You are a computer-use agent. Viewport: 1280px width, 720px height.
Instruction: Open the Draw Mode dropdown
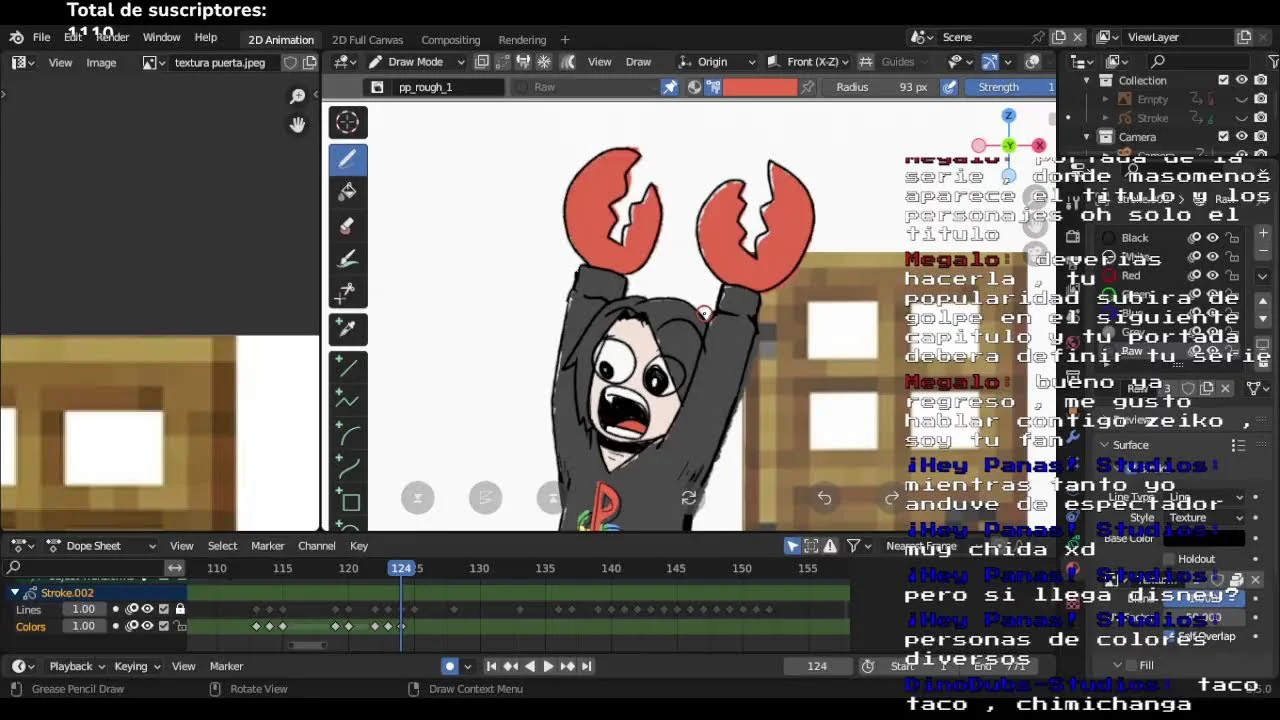(415, 62)
